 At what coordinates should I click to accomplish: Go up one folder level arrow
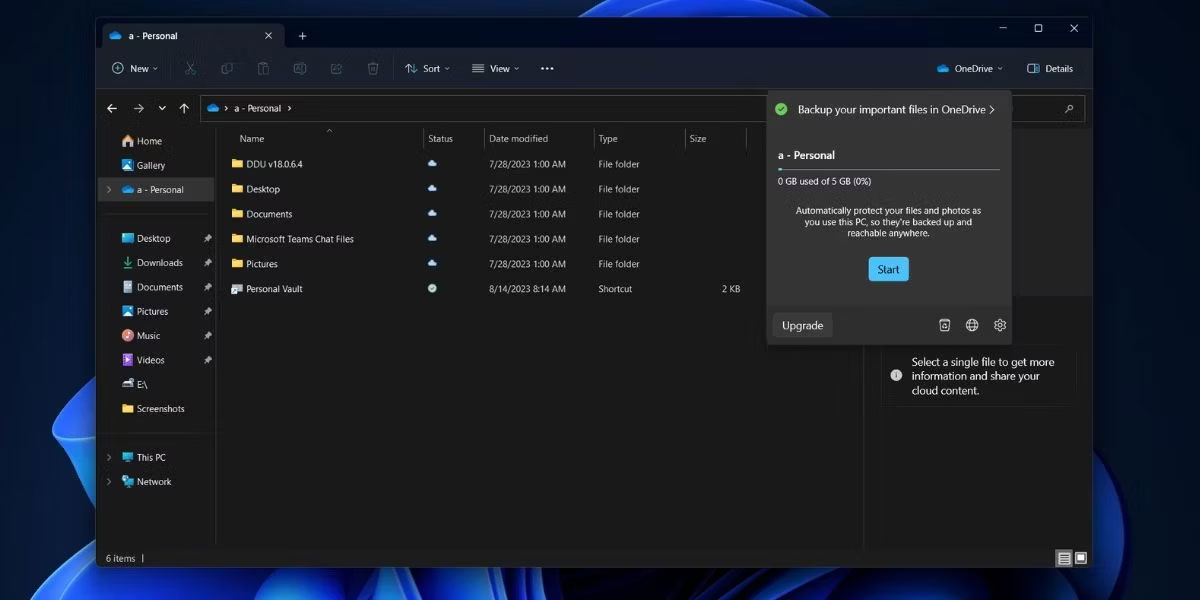[x=184, y=108]
